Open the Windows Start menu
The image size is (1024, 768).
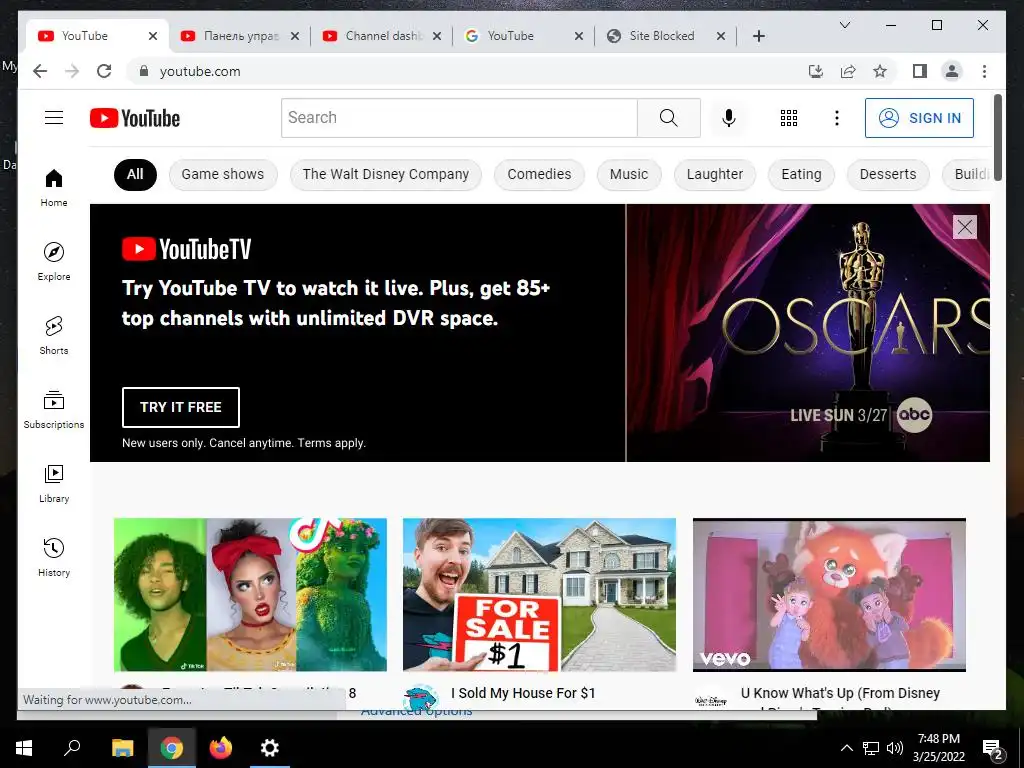point(24,748)
